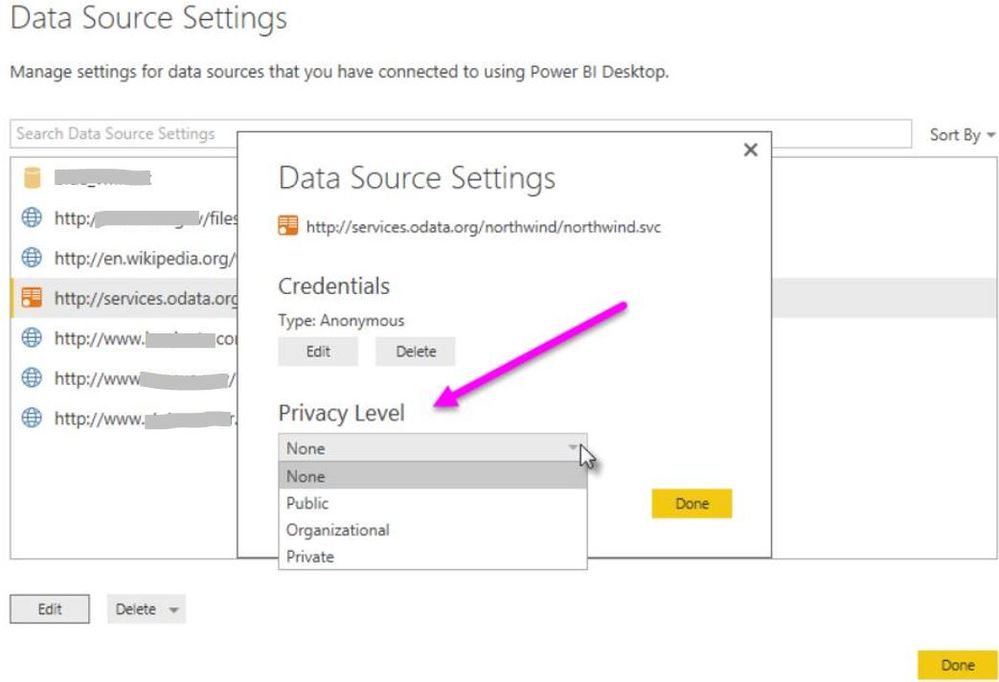Click the Type: Anonymous credentials text

341,321
